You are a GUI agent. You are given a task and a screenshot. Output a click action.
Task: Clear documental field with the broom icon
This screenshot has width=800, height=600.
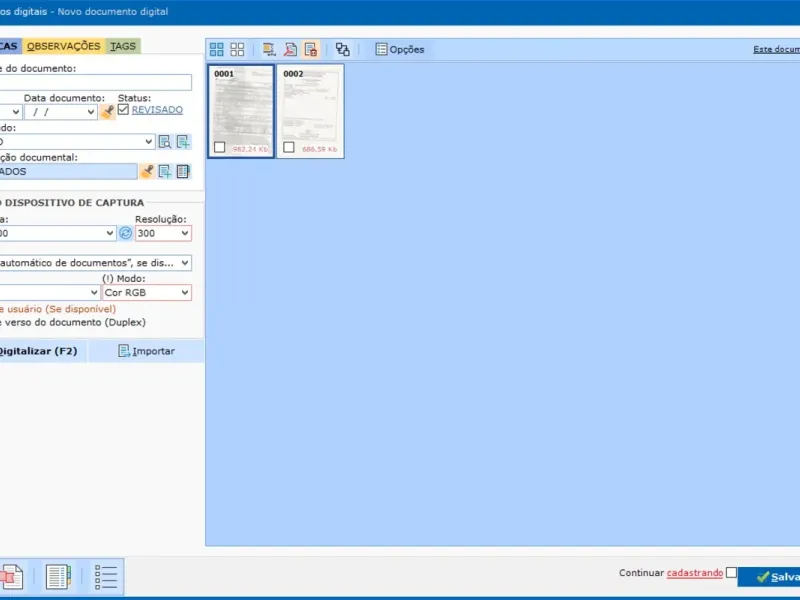click(147, 171)
